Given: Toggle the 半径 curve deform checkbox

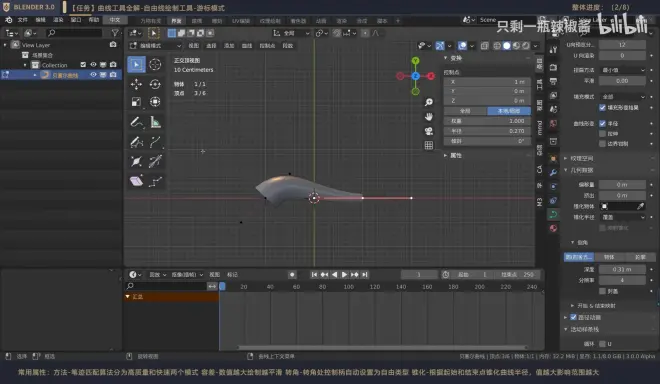Looking at the screenshot, I should pyautogui.click(x=602, y=123).
